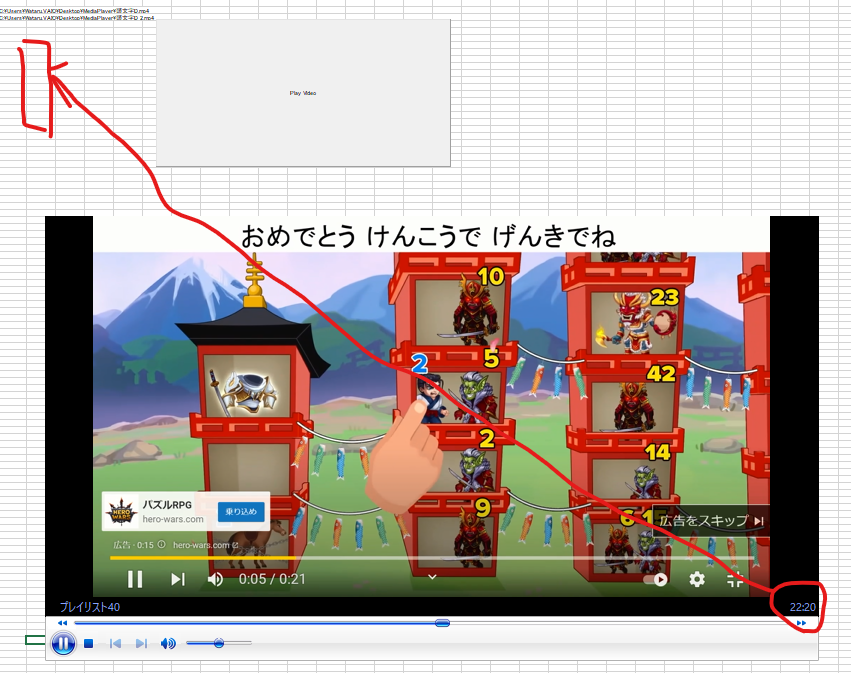
Task: Click the fast-forward double-arrow icon
Action: pos(801,623)
